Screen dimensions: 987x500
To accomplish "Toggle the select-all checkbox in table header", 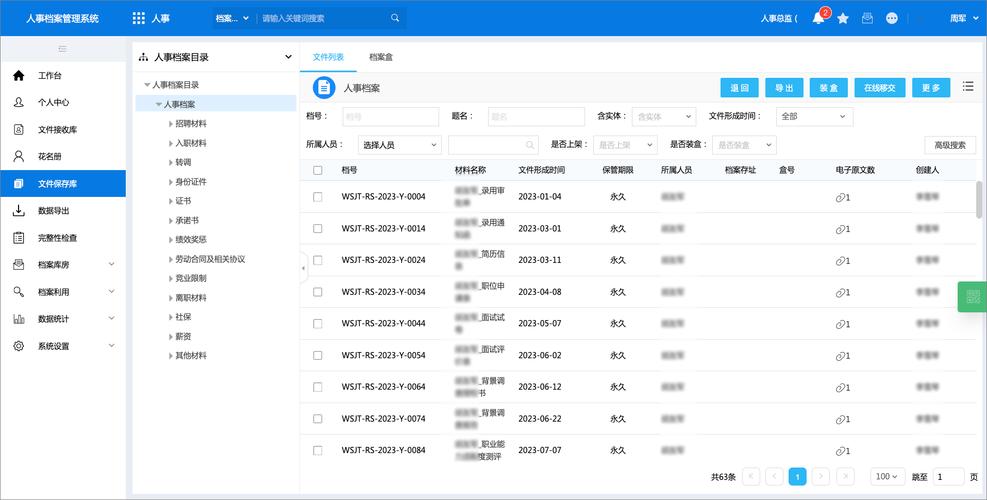I will point(318,170).
